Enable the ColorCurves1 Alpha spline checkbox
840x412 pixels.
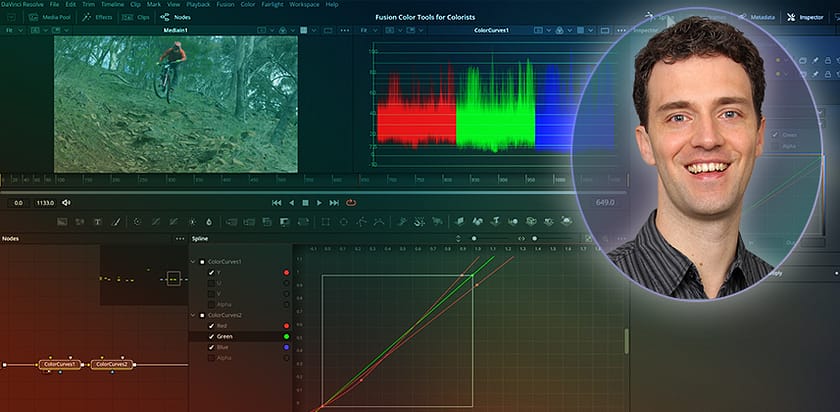(x=211, y=304)
